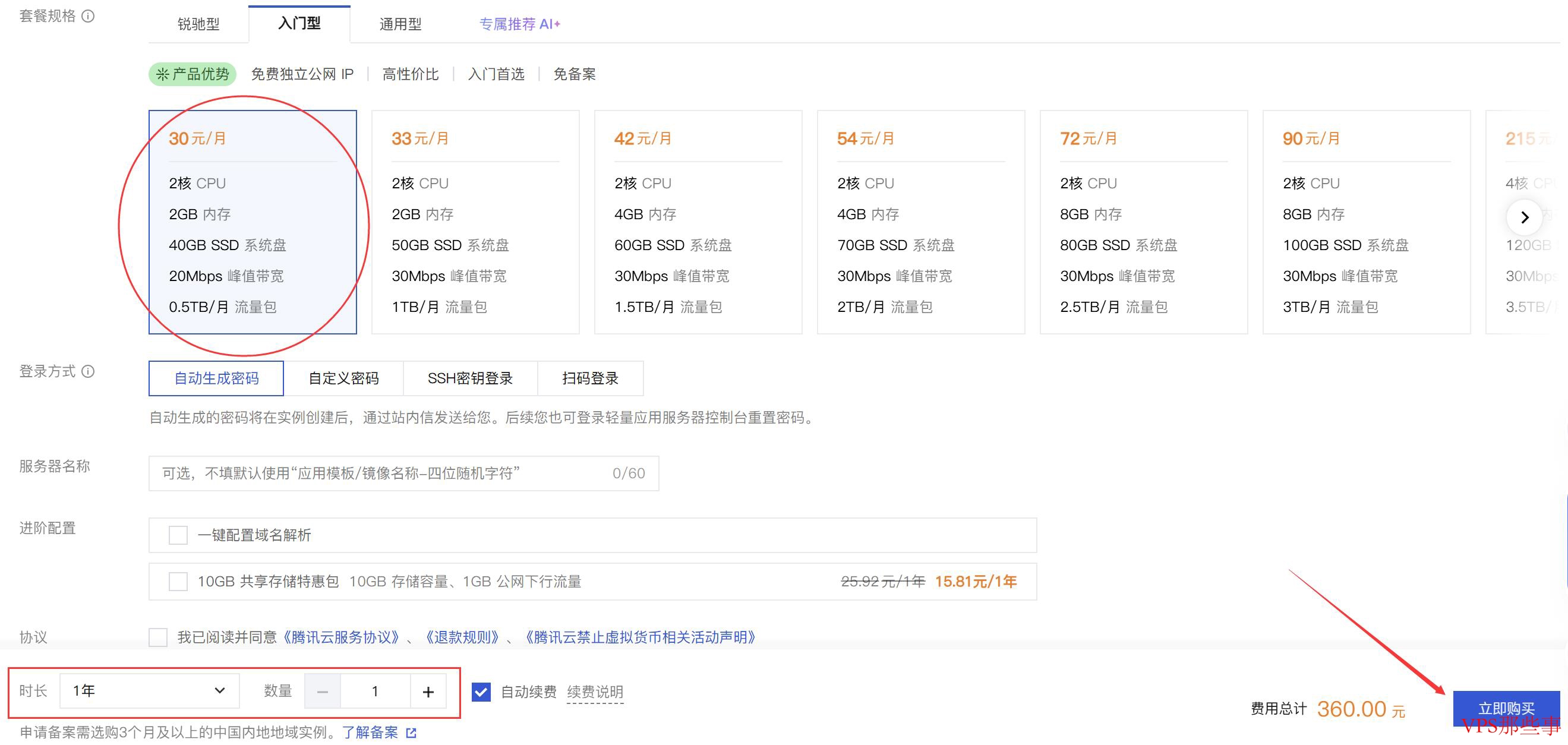Decrease quantity with the minus button
The height and width of the screenshot is (745, 1568).
[x=323, y=692]
